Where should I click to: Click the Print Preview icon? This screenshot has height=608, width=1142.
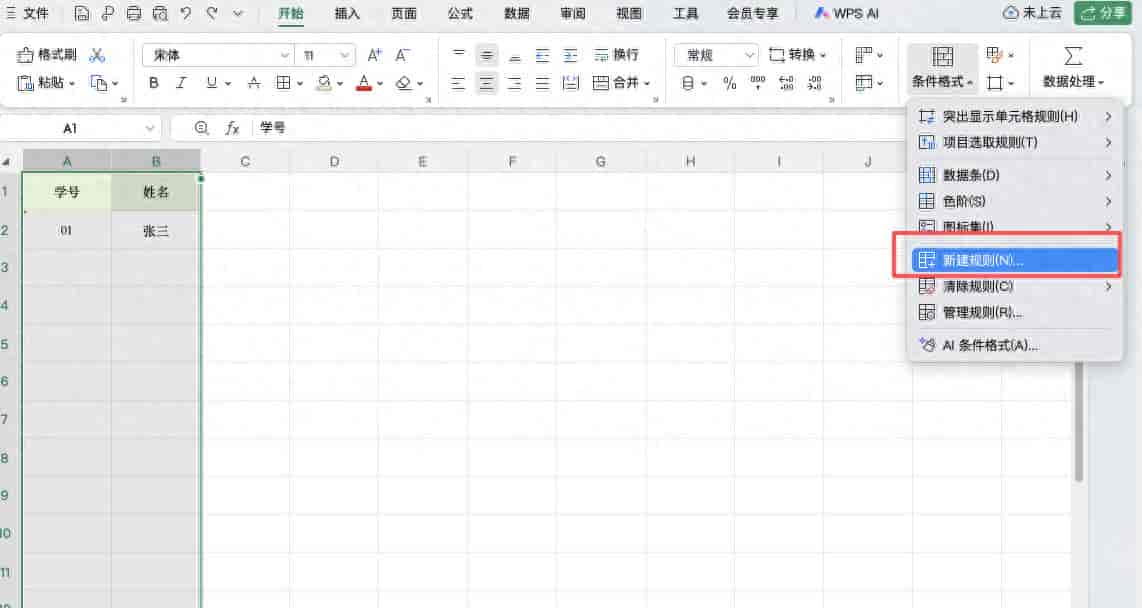[x=160, y=13]
